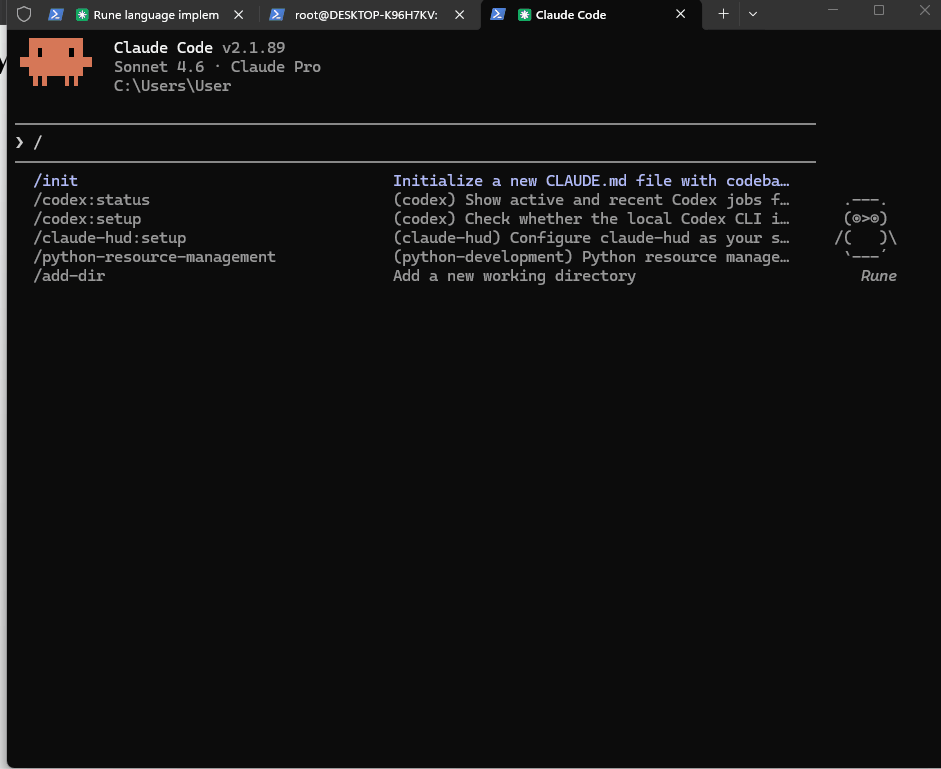Click the shield icon in title bar
The image size is (941, 769).
[24, 15]
